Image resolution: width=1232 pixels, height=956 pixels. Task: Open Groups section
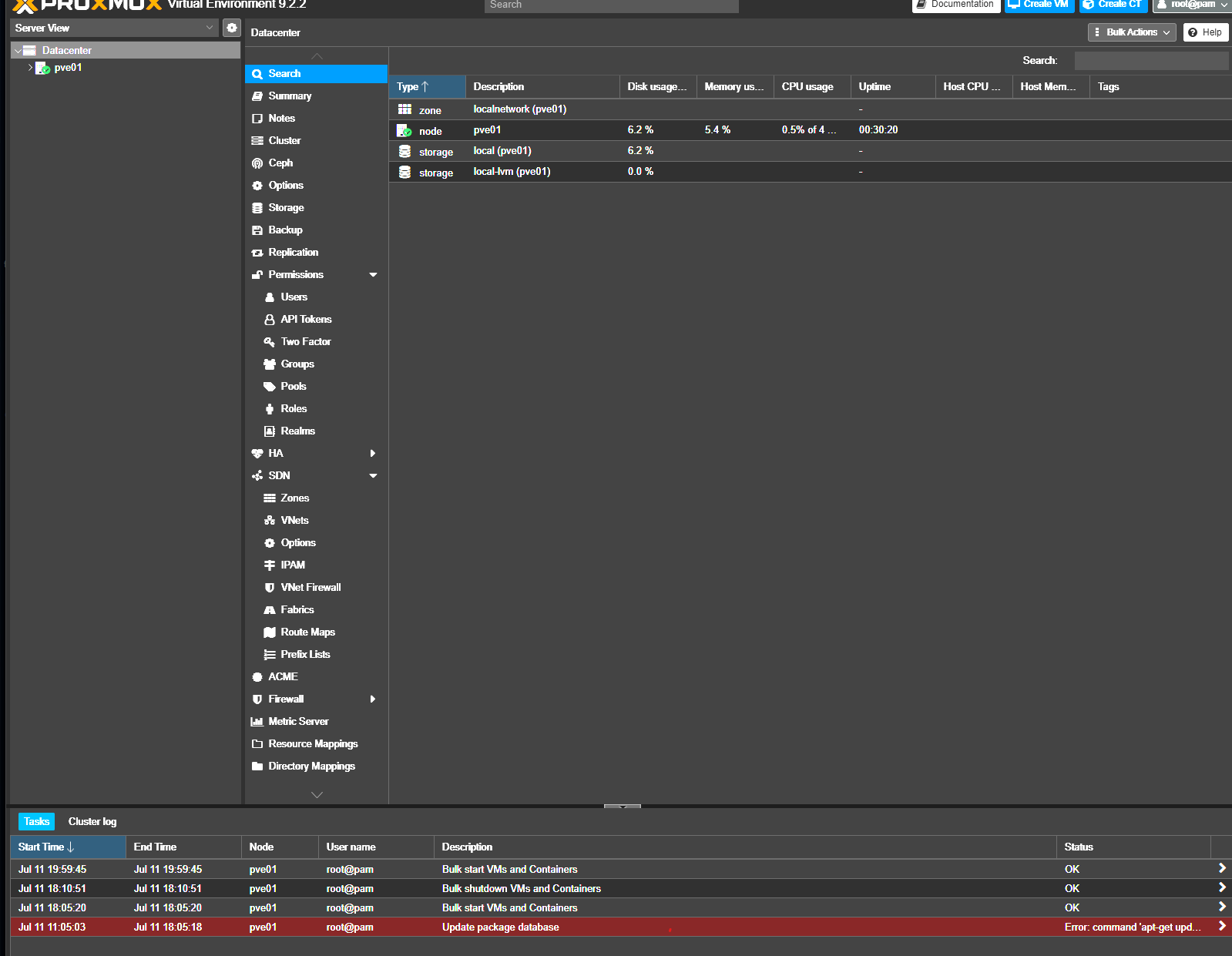pos(316,364)
